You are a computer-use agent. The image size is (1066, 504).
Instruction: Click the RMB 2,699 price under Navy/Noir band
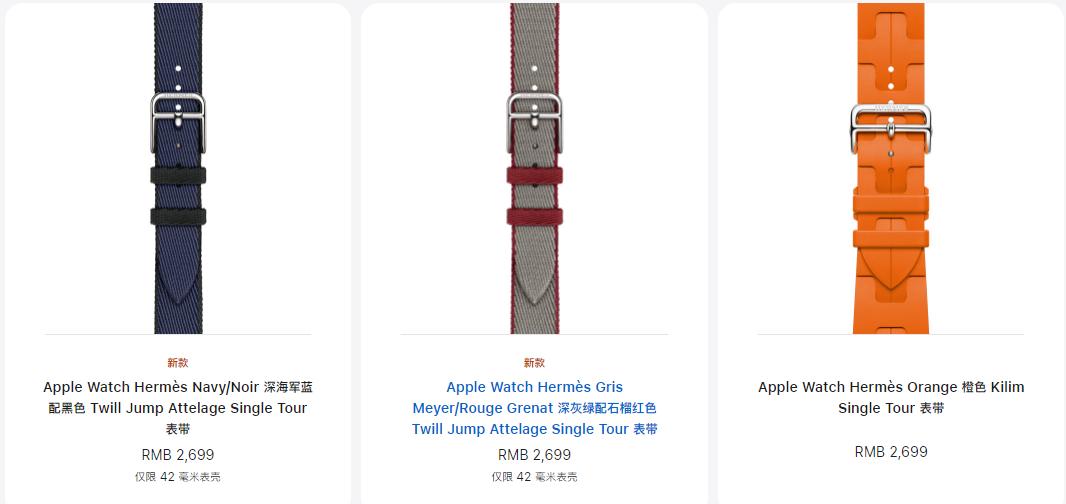point(178,455)
